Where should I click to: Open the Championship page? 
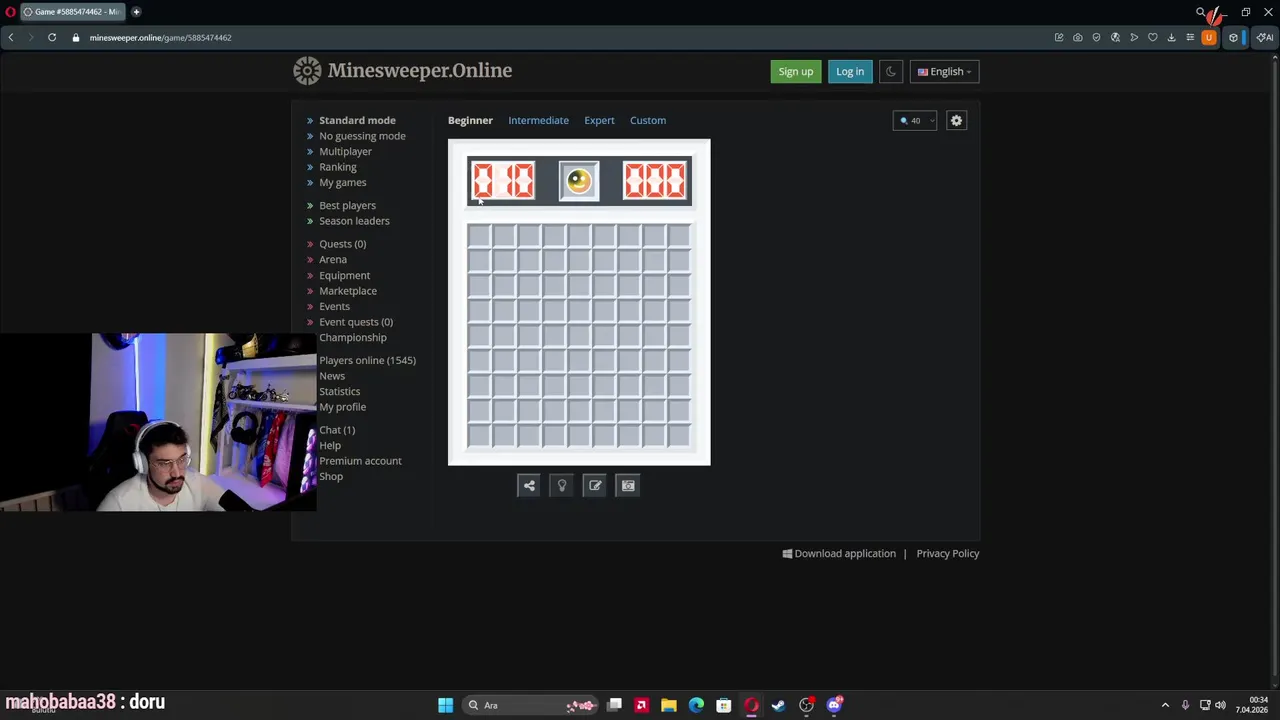pyautogui.click(x=352, y=337)
